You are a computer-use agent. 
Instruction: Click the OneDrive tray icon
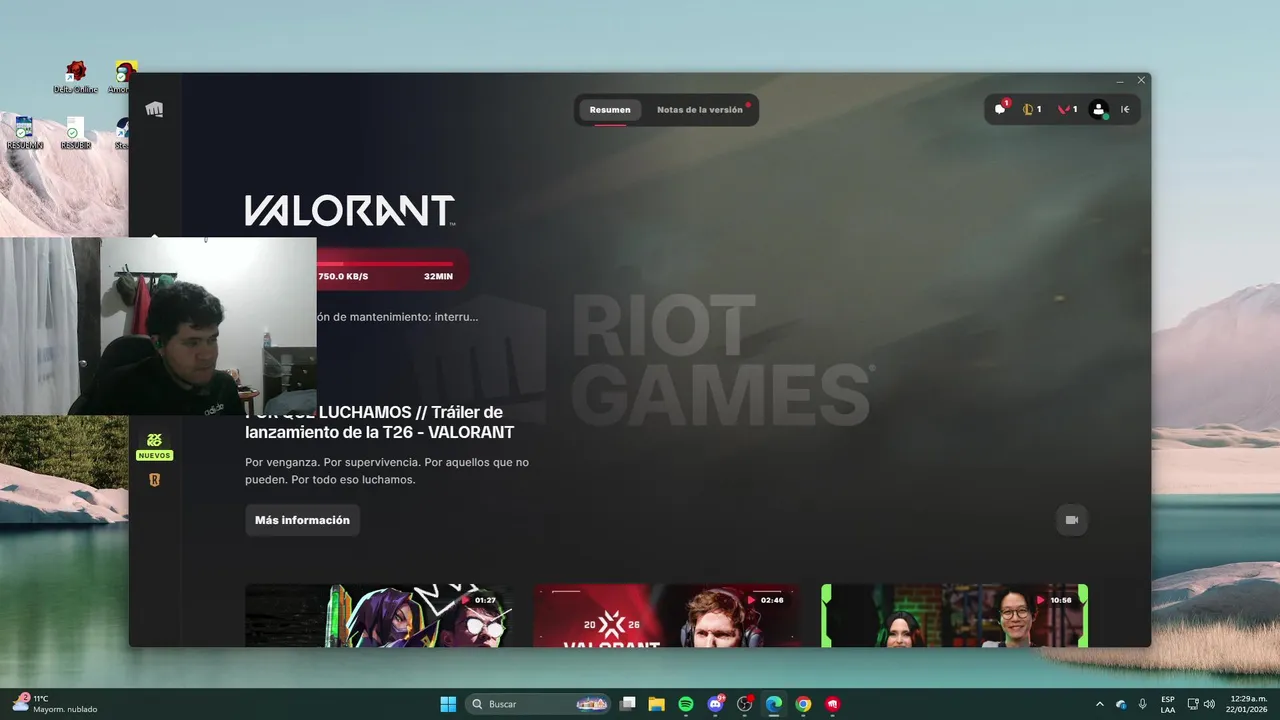pyautogui.click(x=1121, y=704)
